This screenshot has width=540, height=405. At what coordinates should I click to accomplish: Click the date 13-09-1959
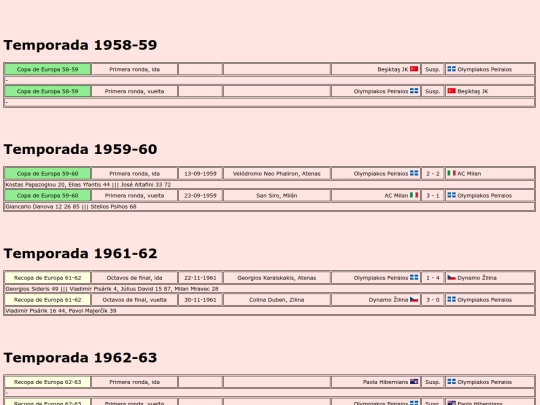(x=200, y=174)
